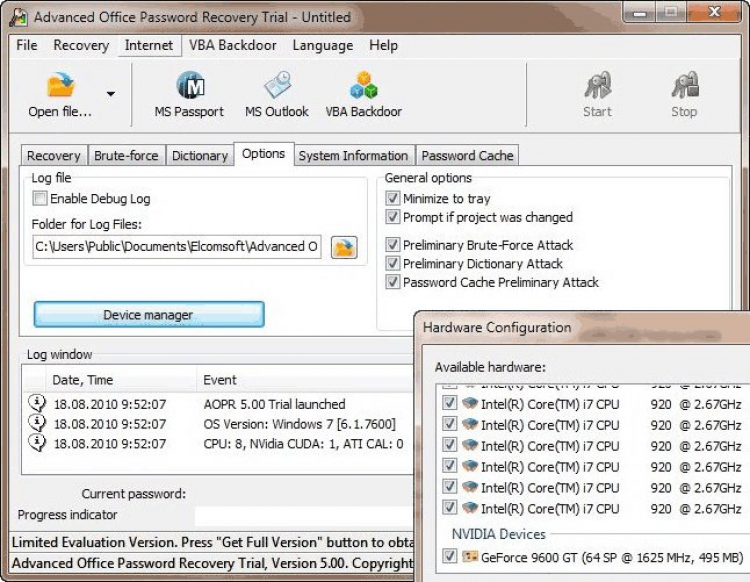
Task: Switch to the Recovery tab
Action: [54, 155]
